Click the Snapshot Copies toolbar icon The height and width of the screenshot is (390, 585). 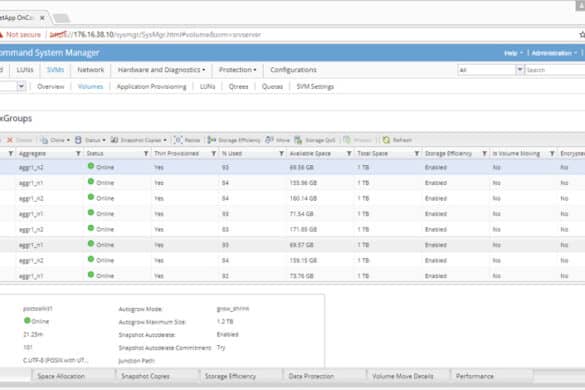[114, 140]
